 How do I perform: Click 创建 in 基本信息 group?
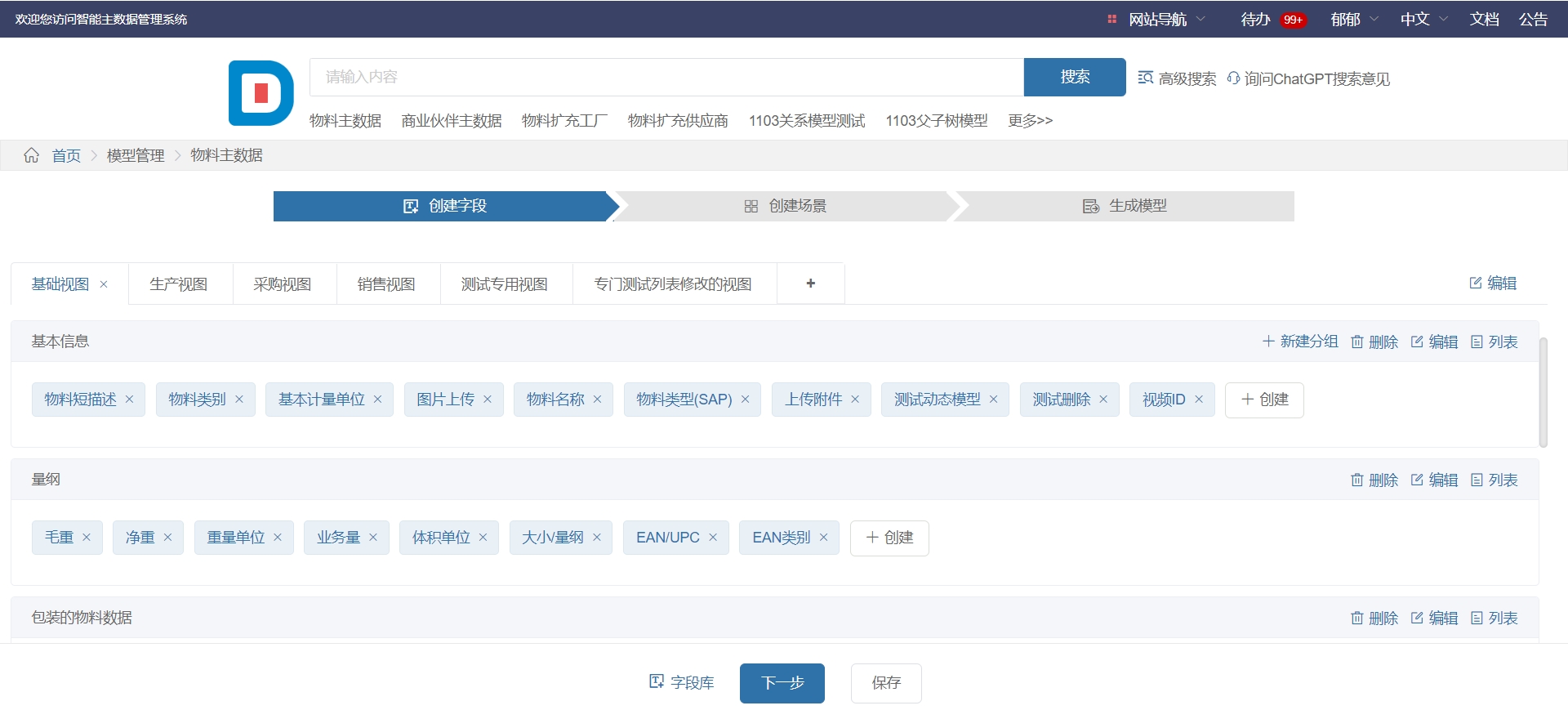click(x=1264, y=400)
